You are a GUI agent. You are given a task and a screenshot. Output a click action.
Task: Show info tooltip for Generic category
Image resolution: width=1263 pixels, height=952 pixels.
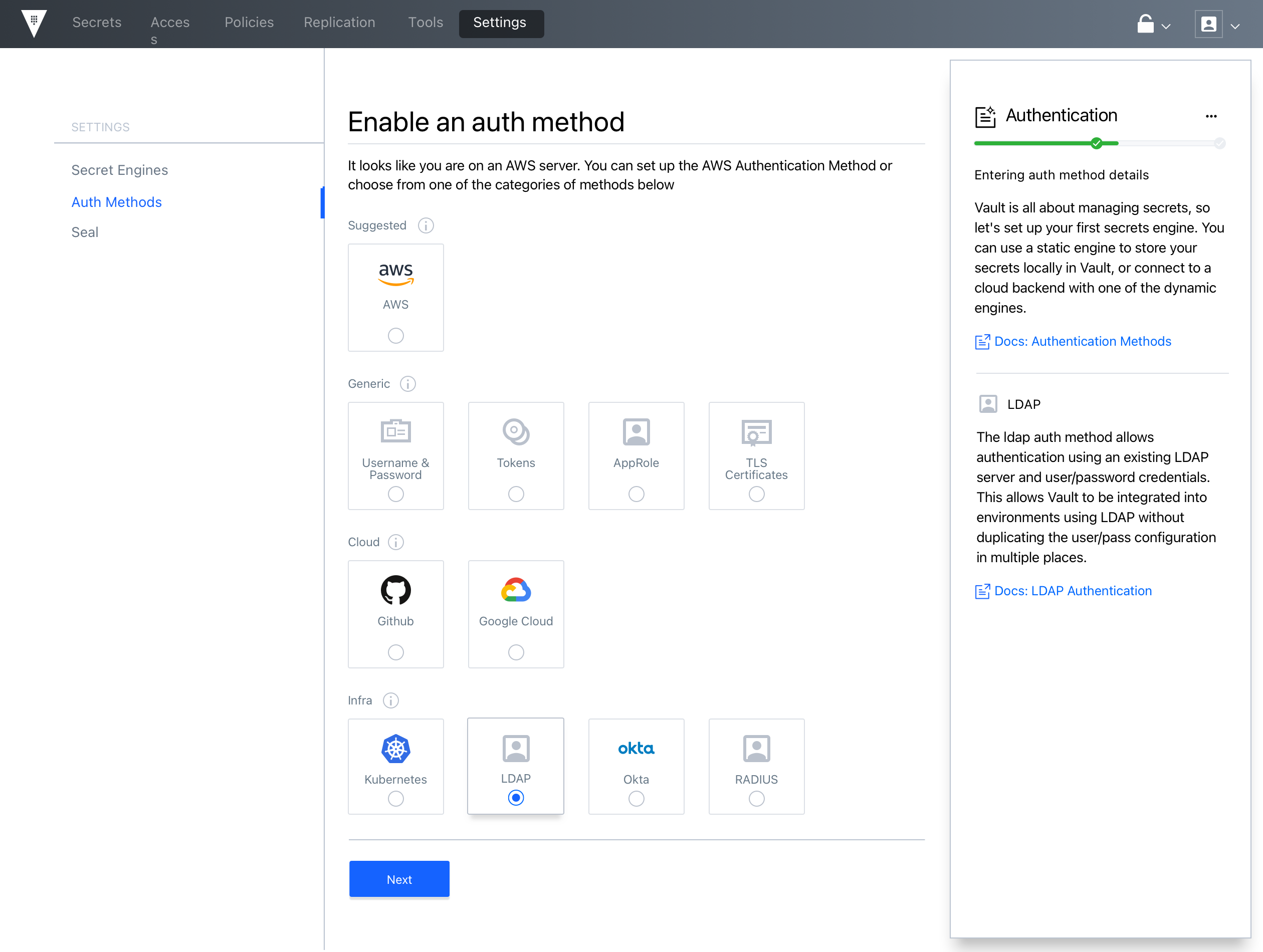(x=407, y=383)
